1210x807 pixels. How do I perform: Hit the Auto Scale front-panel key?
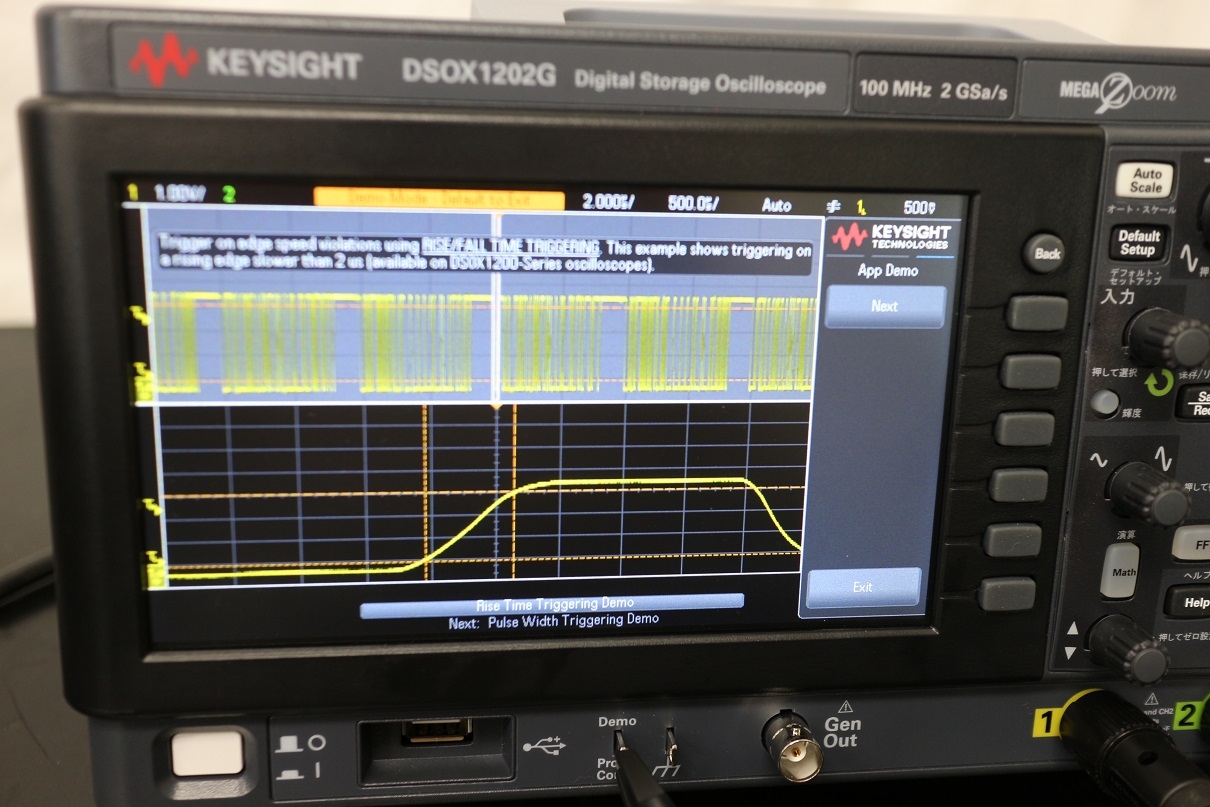pyautogui.click(x=1146, y=181)
